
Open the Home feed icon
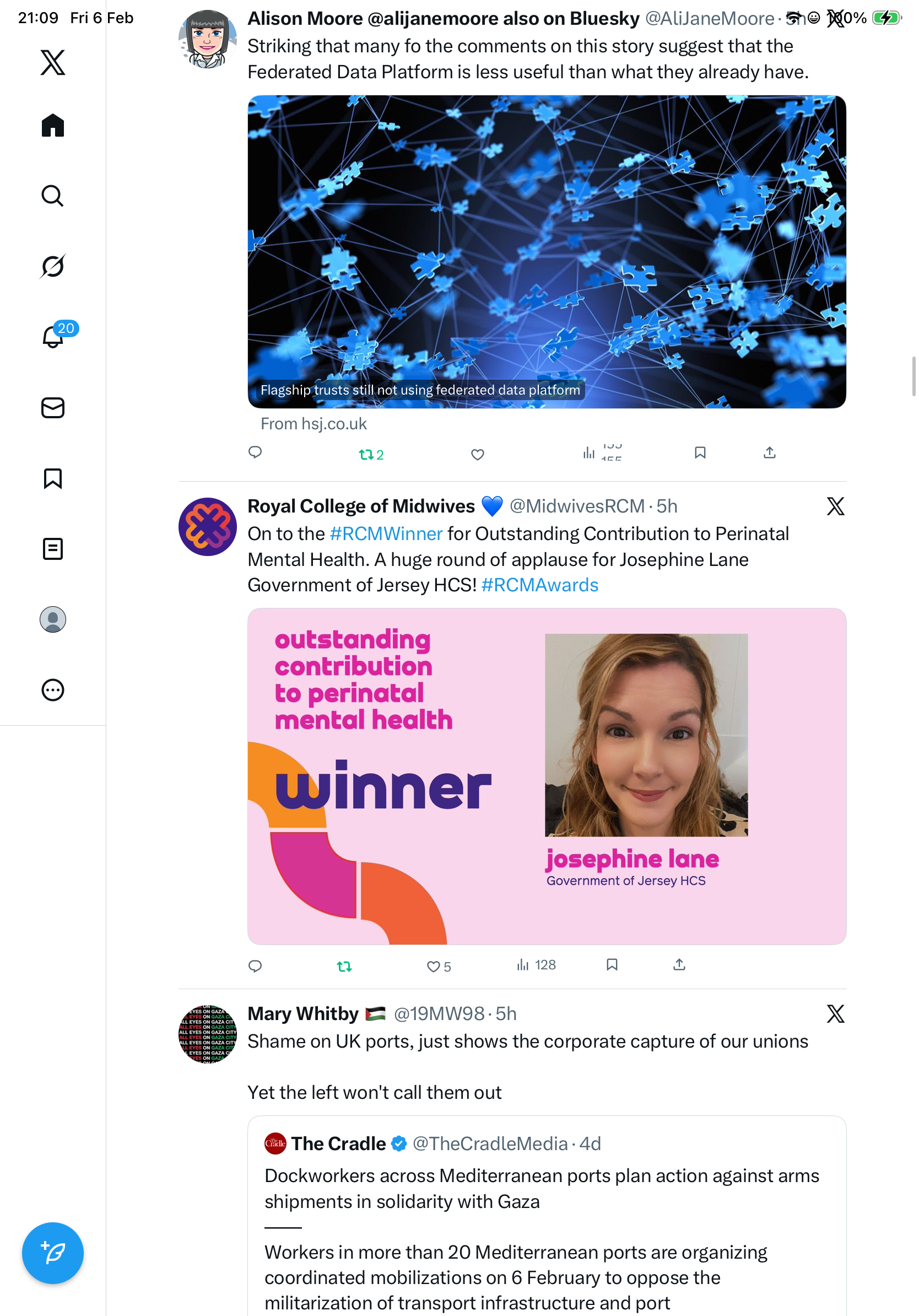(53, 125)
